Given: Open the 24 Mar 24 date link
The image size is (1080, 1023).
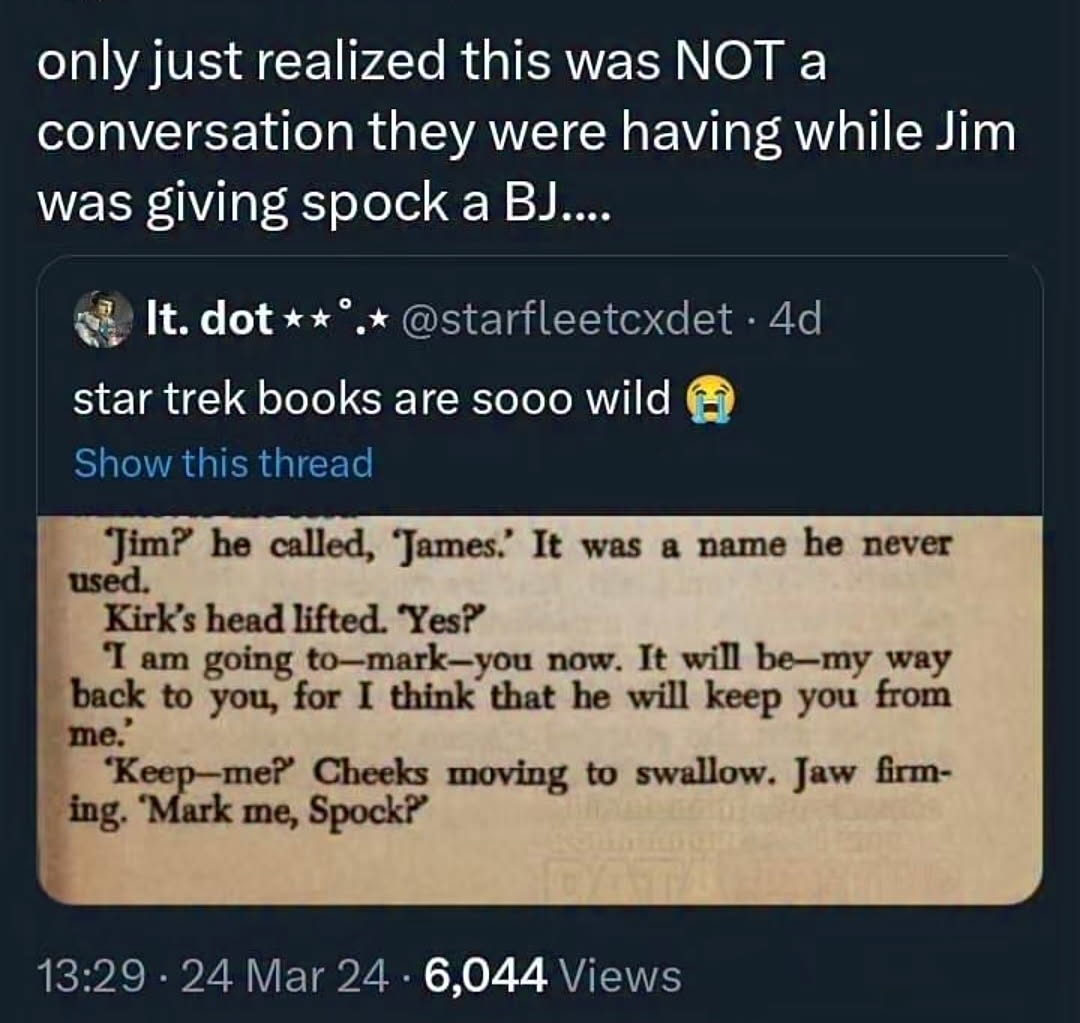Looking at the screenshot, I should tap(284, 976).
